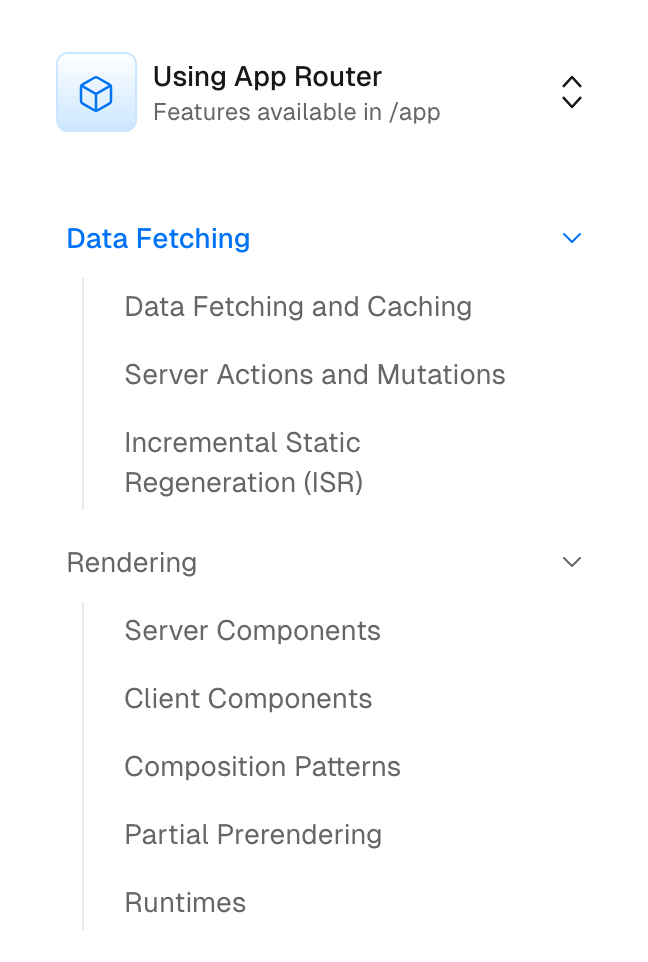Select the Rendering section heading
Screen dimensions: 648x962
coord(131,563)
